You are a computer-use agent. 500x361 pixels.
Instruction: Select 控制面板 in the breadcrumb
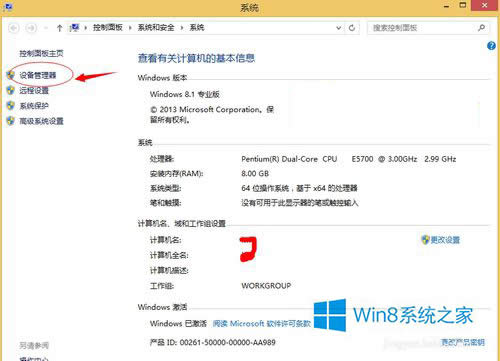tap(108, 28)
